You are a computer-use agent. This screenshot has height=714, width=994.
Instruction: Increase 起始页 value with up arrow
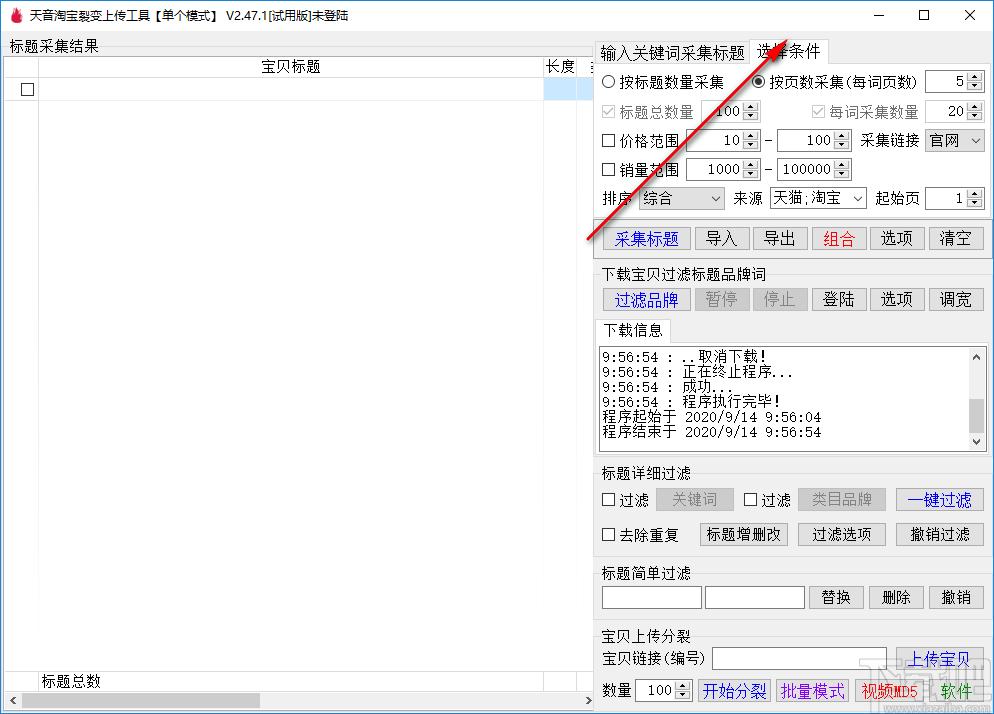976,193
